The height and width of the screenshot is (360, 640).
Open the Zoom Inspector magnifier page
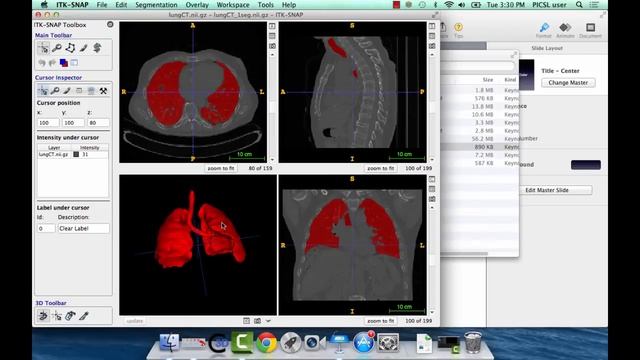tap(55, 91)
